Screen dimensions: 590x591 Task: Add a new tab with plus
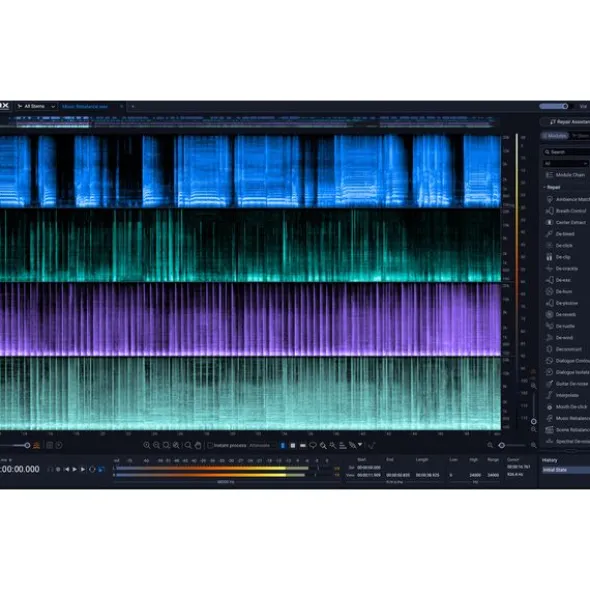click(133, 107)
